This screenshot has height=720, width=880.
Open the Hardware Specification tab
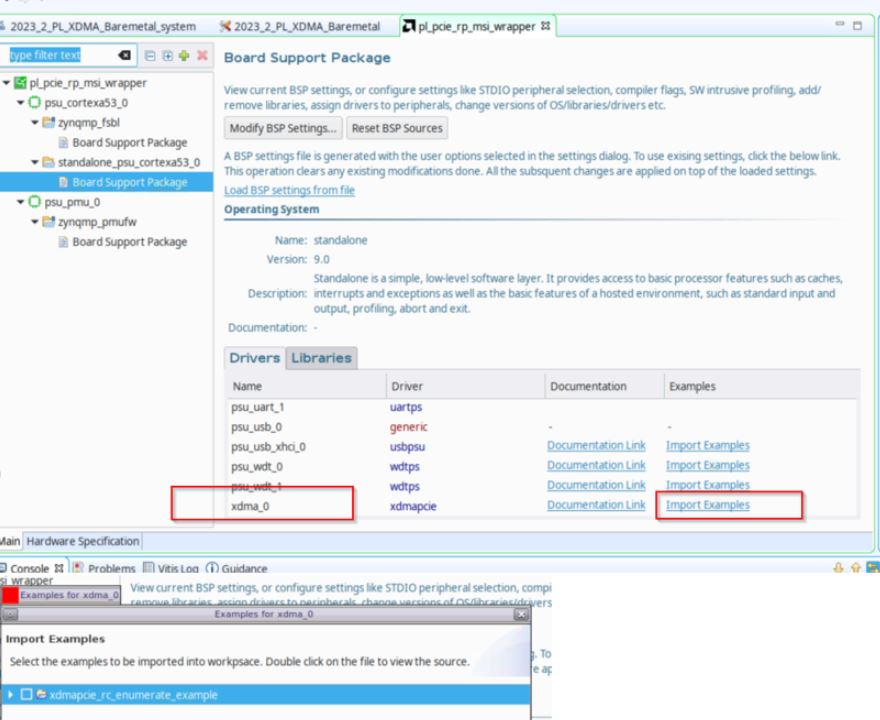click(x=84, y=541)
